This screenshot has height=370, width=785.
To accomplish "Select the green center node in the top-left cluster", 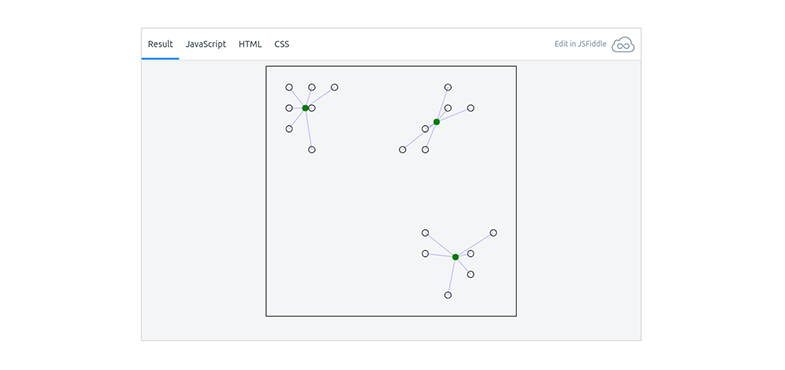I will [x=305, y=108].
